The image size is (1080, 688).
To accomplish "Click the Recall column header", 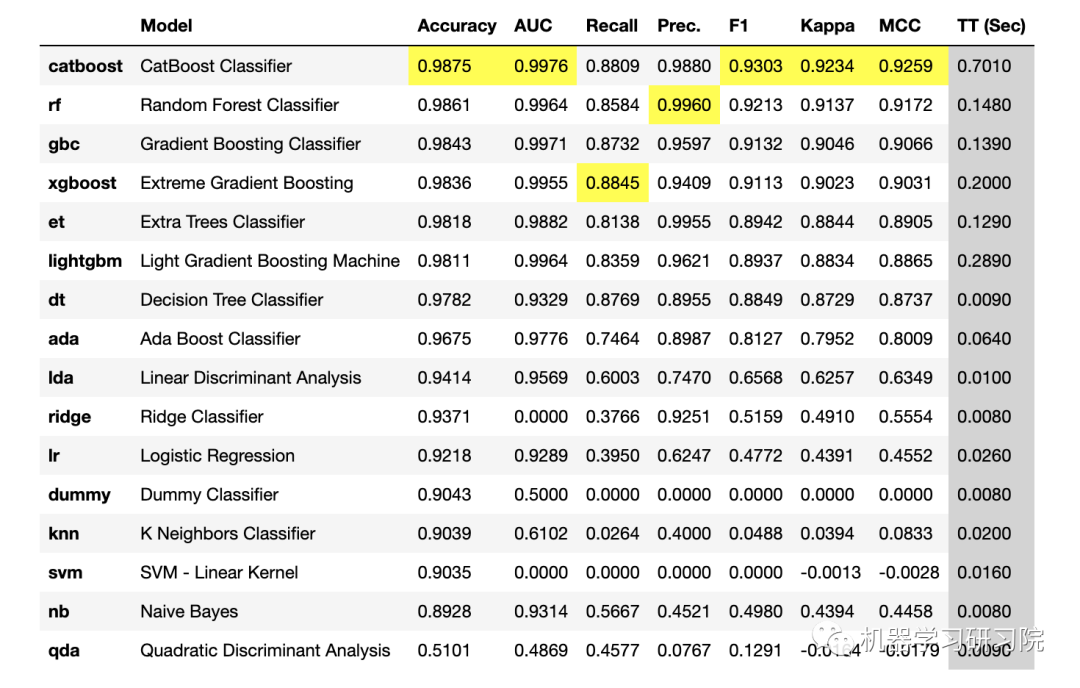I will click(x=612, y=25).
